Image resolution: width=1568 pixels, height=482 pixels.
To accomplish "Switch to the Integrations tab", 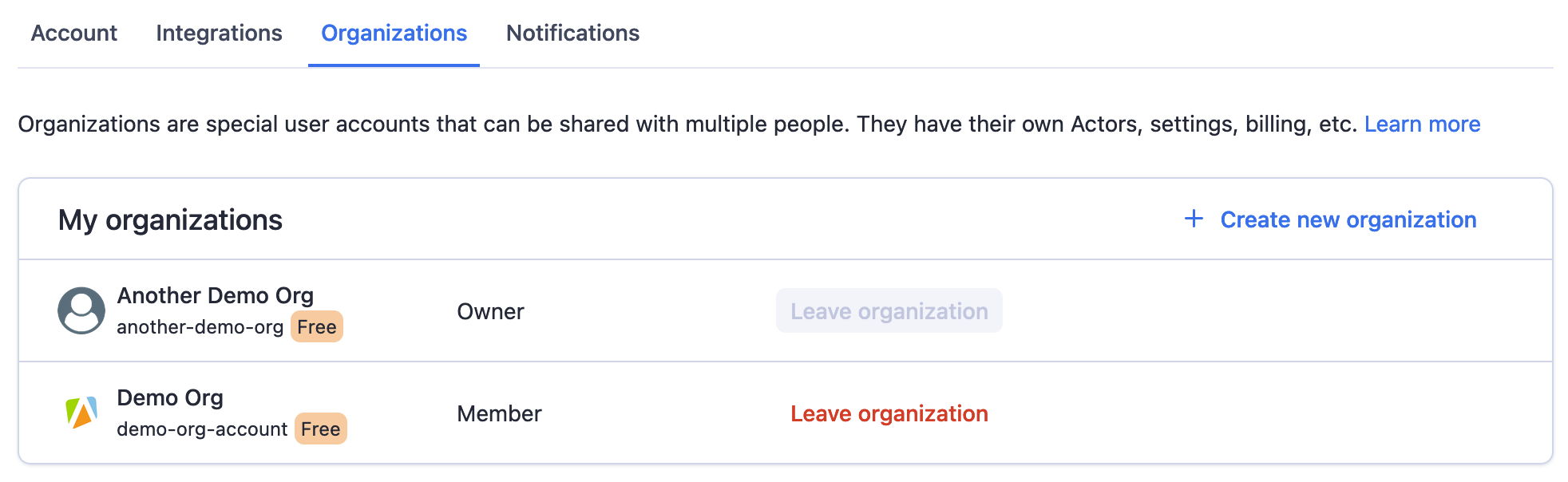I will pyautogui.click(x=219, y=33).
